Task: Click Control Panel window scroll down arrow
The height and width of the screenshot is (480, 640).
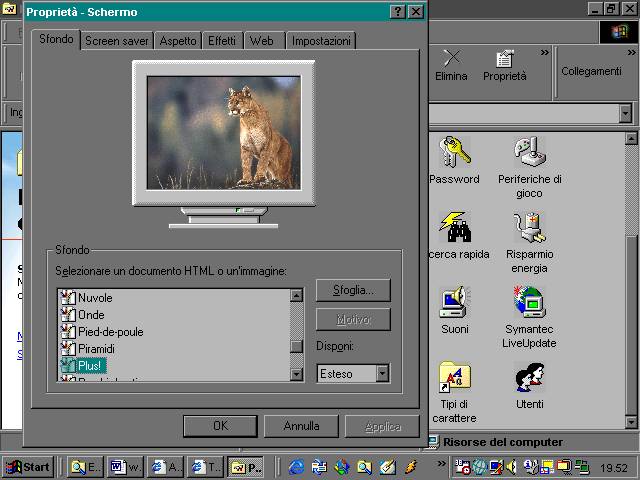Action: [x=631, y=422]
